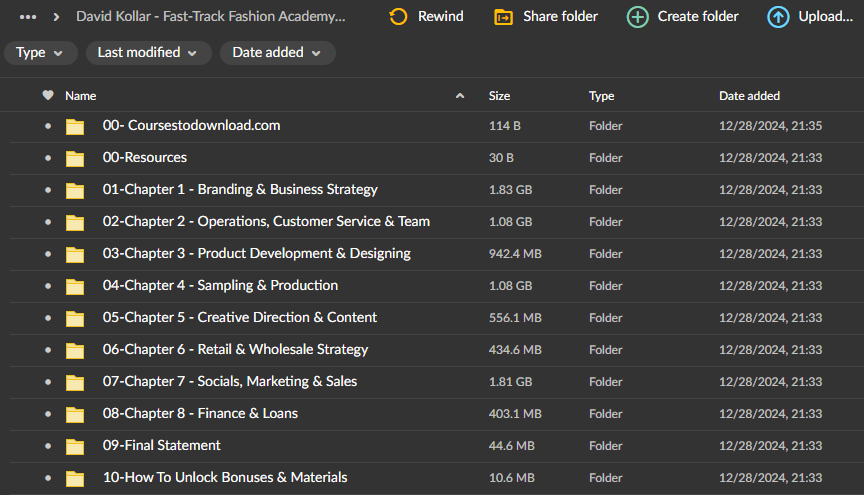Viewport: 864px width, 495px height.
Task: Click the Rewind circular arrow icon
Action: tap(398, 17)
